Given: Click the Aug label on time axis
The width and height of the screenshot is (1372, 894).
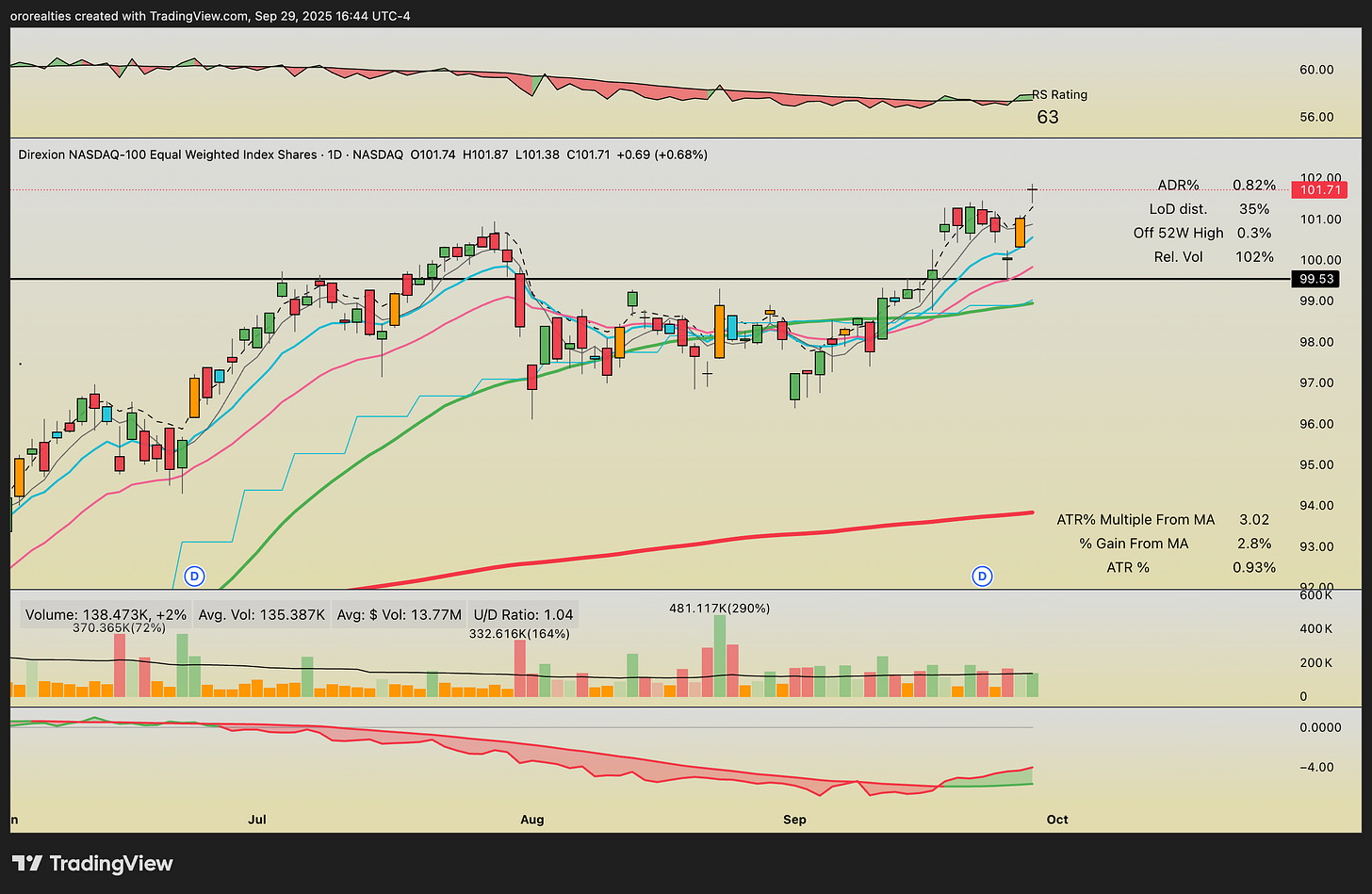Looking at the screenshot, I should click(x=532, y=820).
